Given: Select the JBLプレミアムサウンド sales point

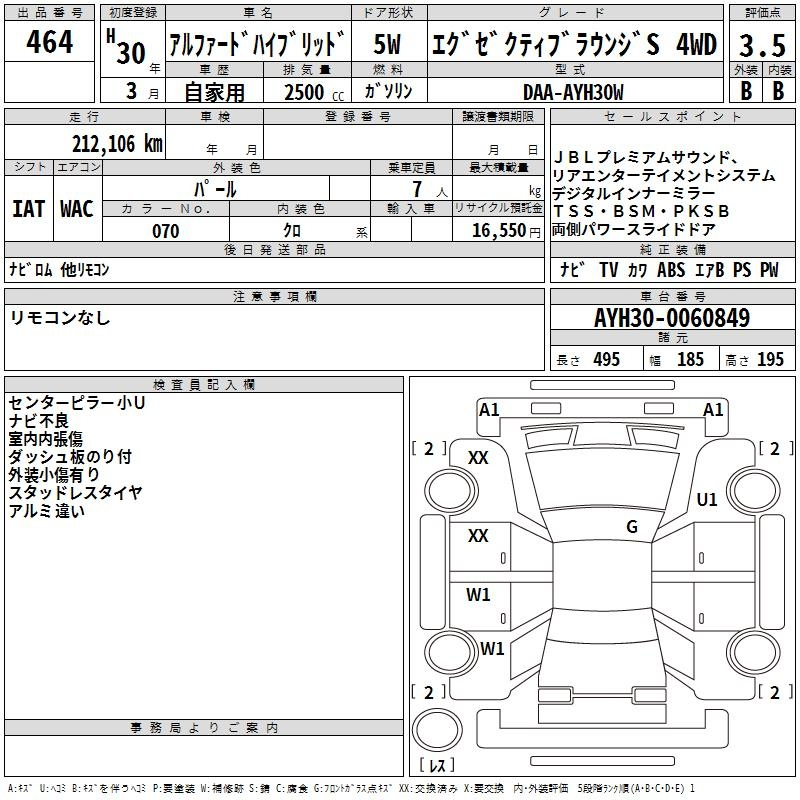Looking at the screenshot, I should point(645,157).
